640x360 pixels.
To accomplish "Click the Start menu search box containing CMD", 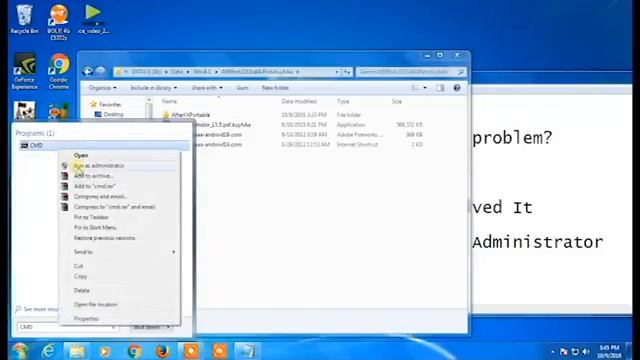I will tap(68, 327).
